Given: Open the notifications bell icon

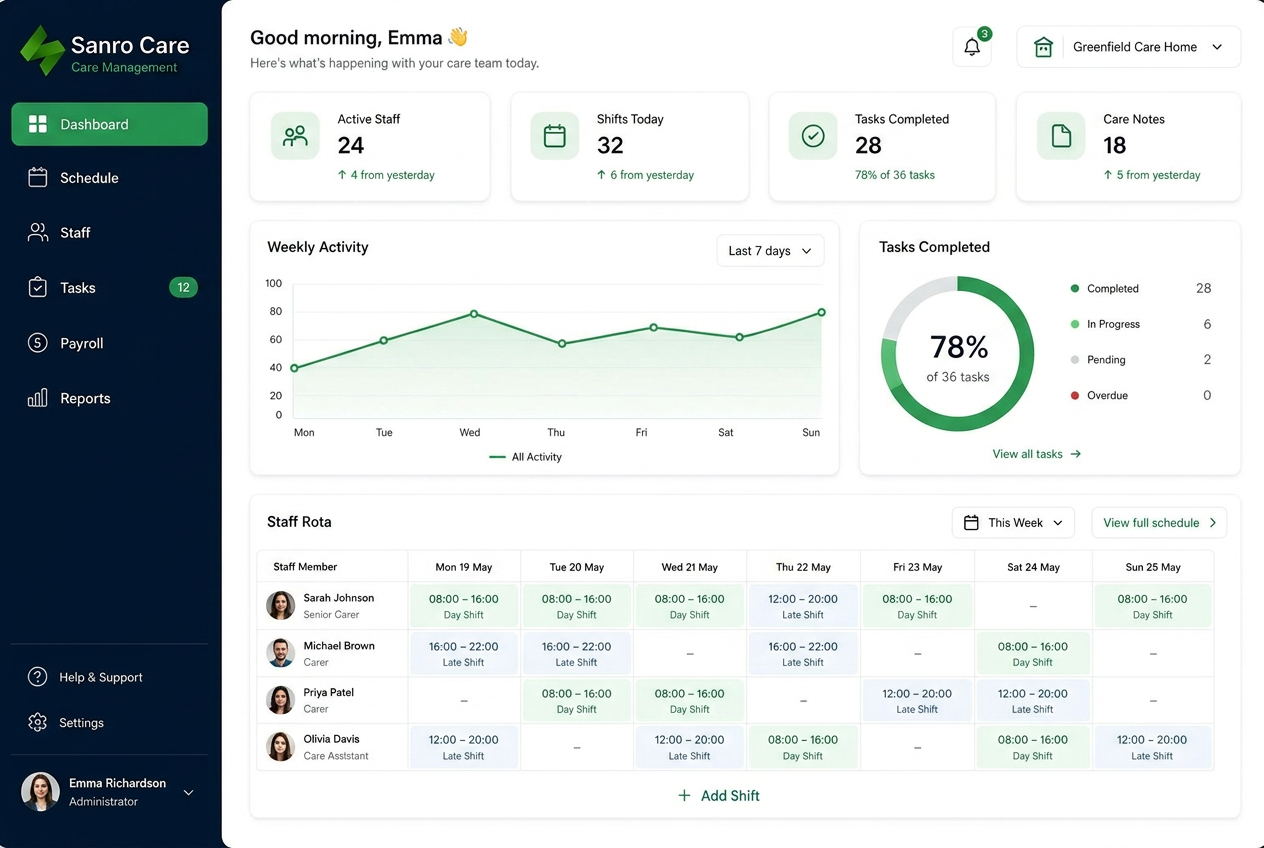Looking at the screenshot, I should point(972,47).
